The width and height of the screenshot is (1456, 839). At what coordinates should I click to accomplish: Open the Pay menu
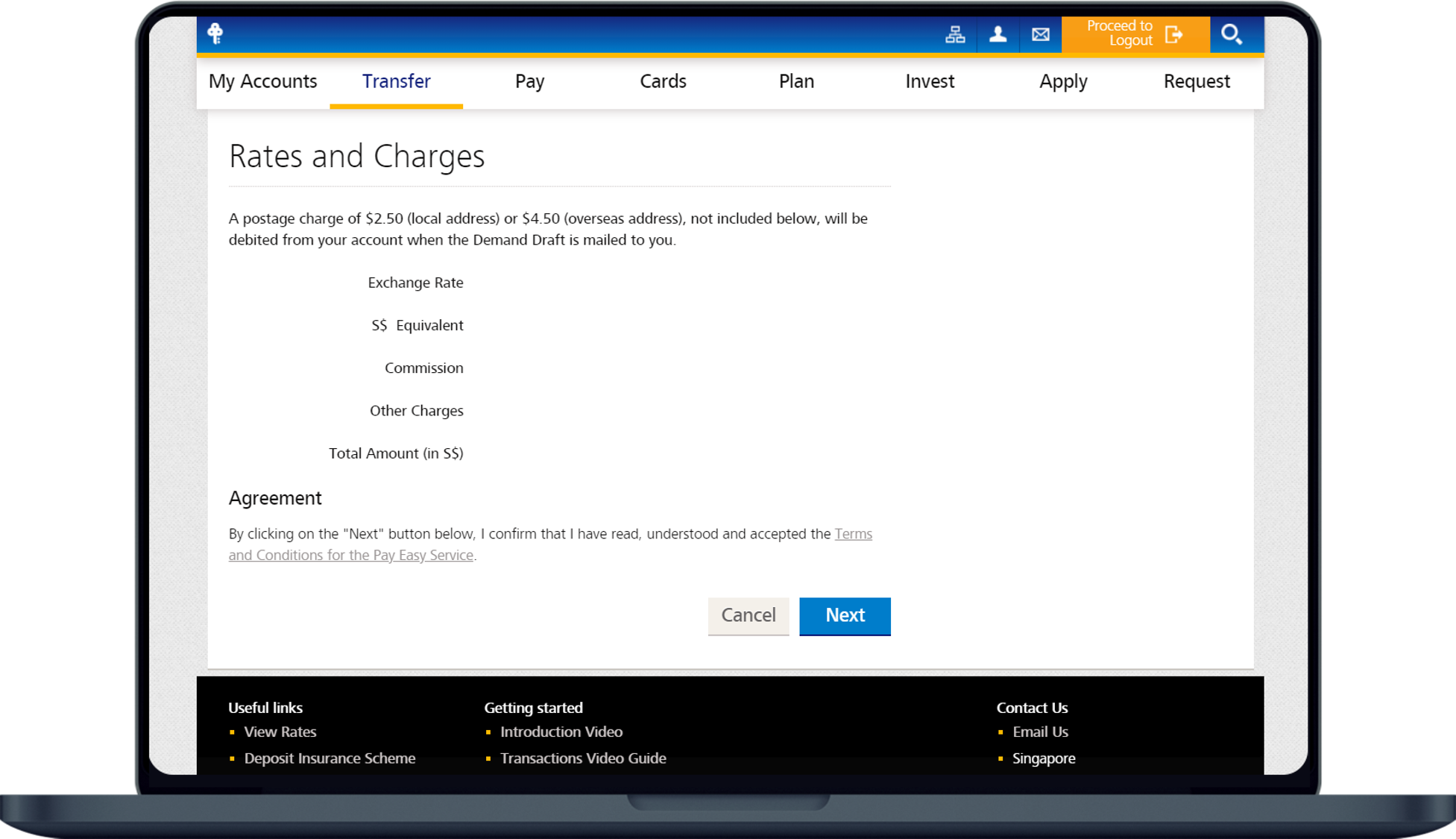[x=529, y=81]
